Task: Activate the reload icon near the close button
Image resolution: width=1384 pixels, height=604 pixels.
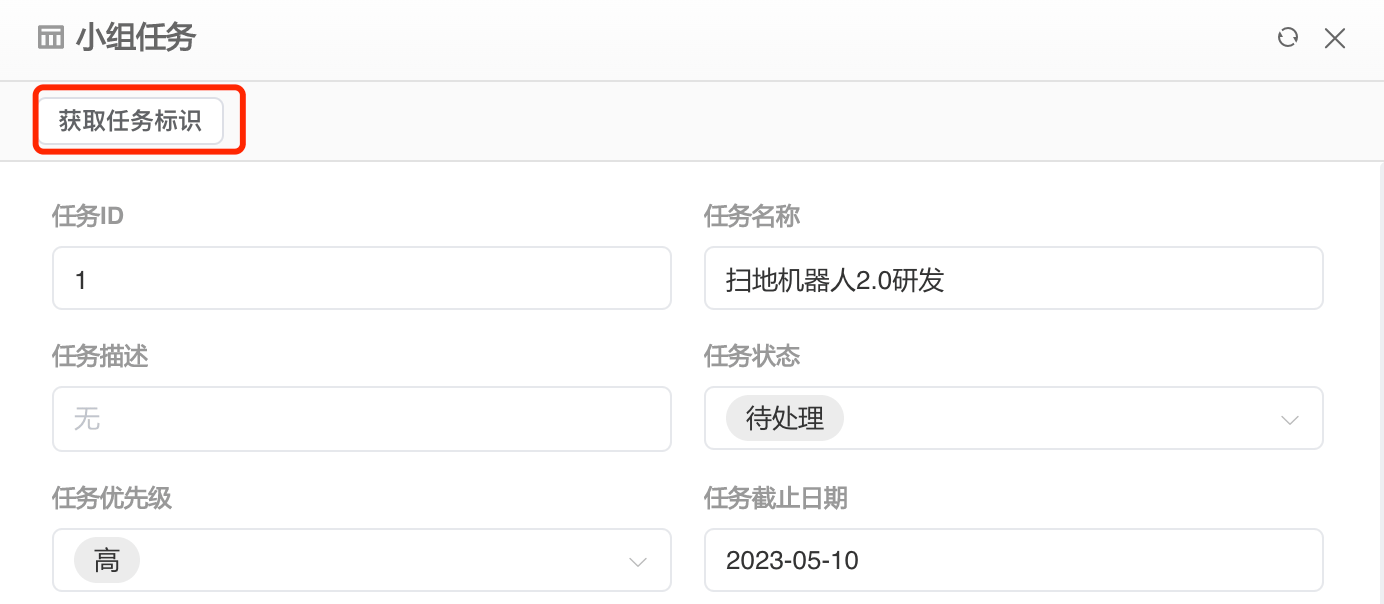Action: click(x=1287, y=37)
